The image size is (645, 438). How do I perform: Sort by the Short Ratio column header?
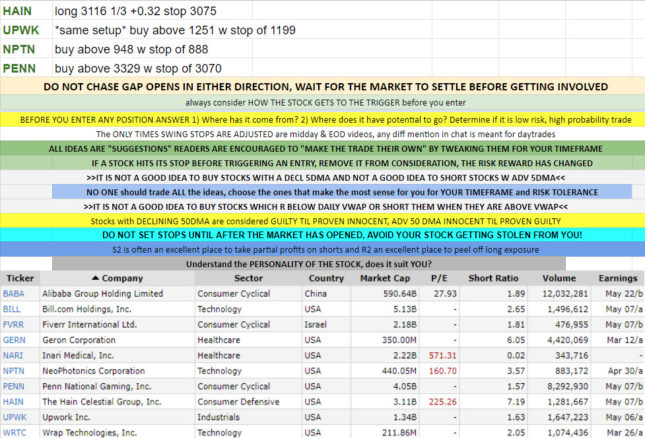(x=493, y=278)
